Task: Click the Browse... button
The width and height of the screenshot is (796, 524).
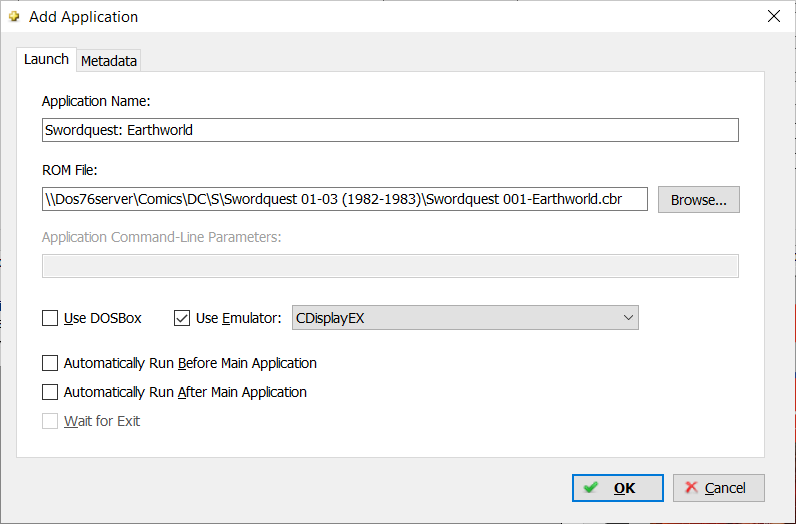Action: click(x=699, y=200)
